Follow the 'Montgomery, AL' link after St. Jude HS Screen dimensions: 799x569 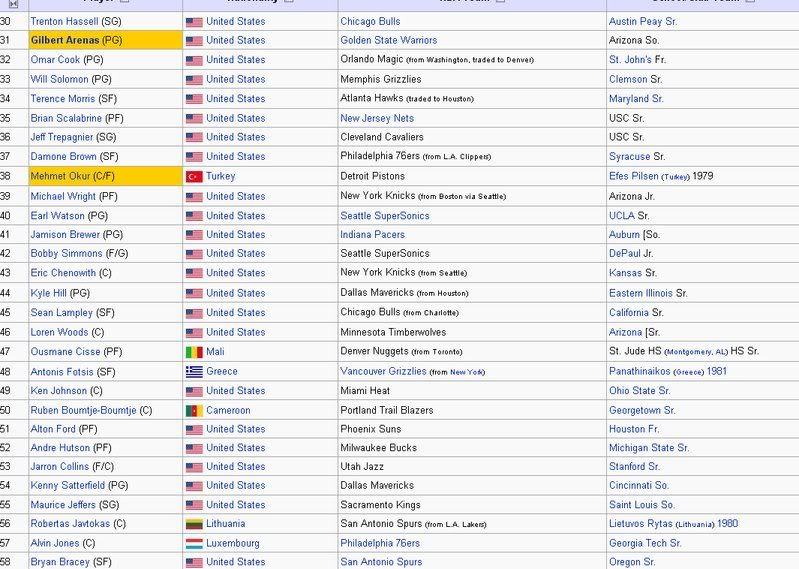click(696, 352)
